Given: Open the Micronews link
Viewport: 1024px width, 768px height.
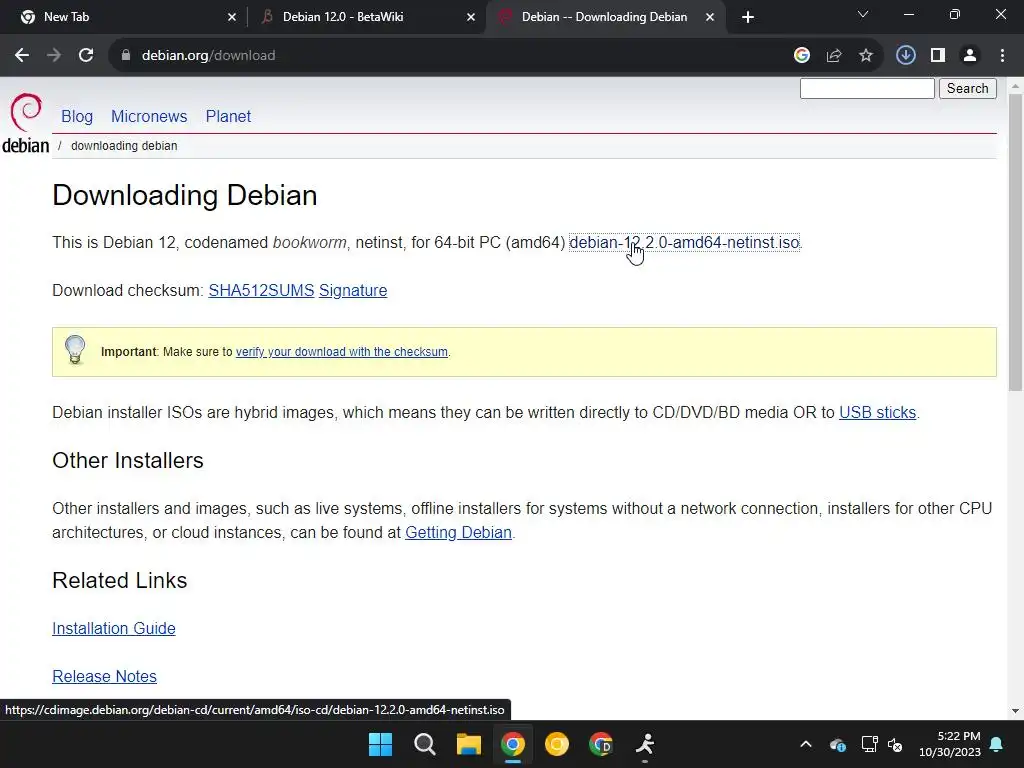Looking at the screenshot, I should click(x=149, y=116).
